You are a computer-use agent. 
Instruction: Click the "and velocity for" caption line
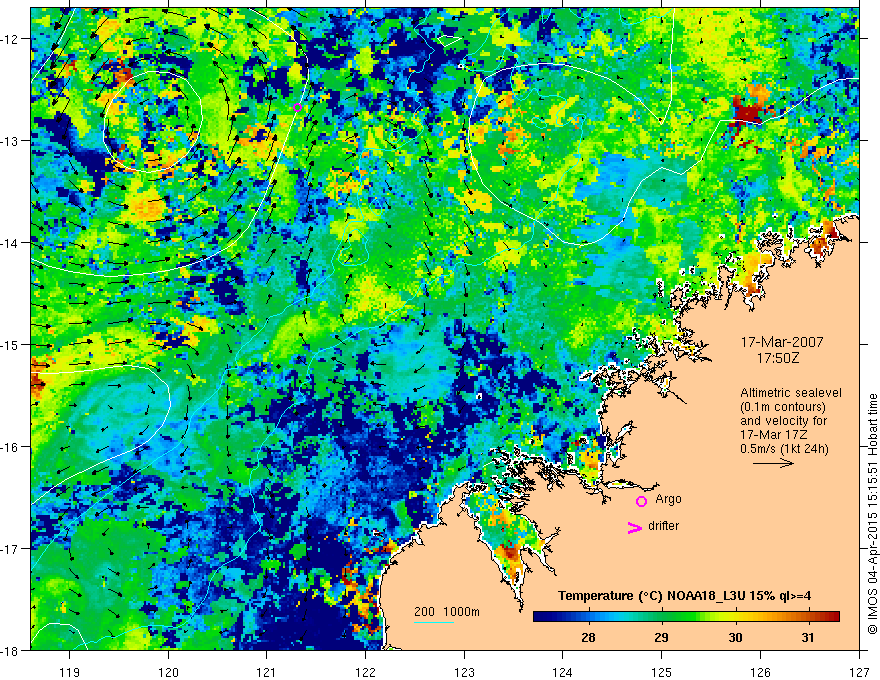pos(783,421)
